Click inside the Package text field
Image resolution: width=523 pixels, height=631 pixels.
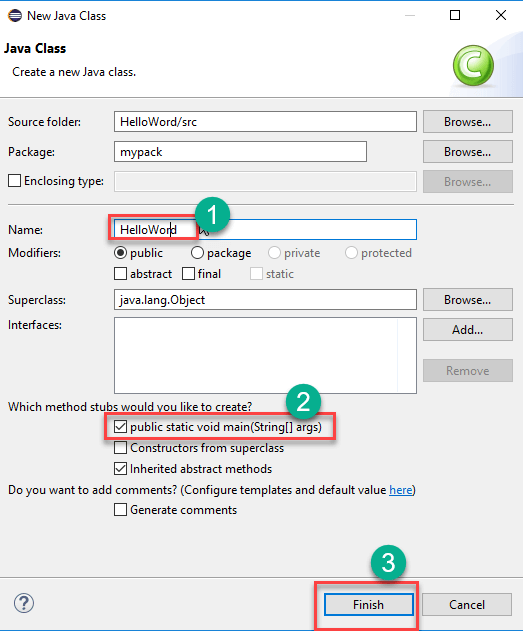pos(240,152)
